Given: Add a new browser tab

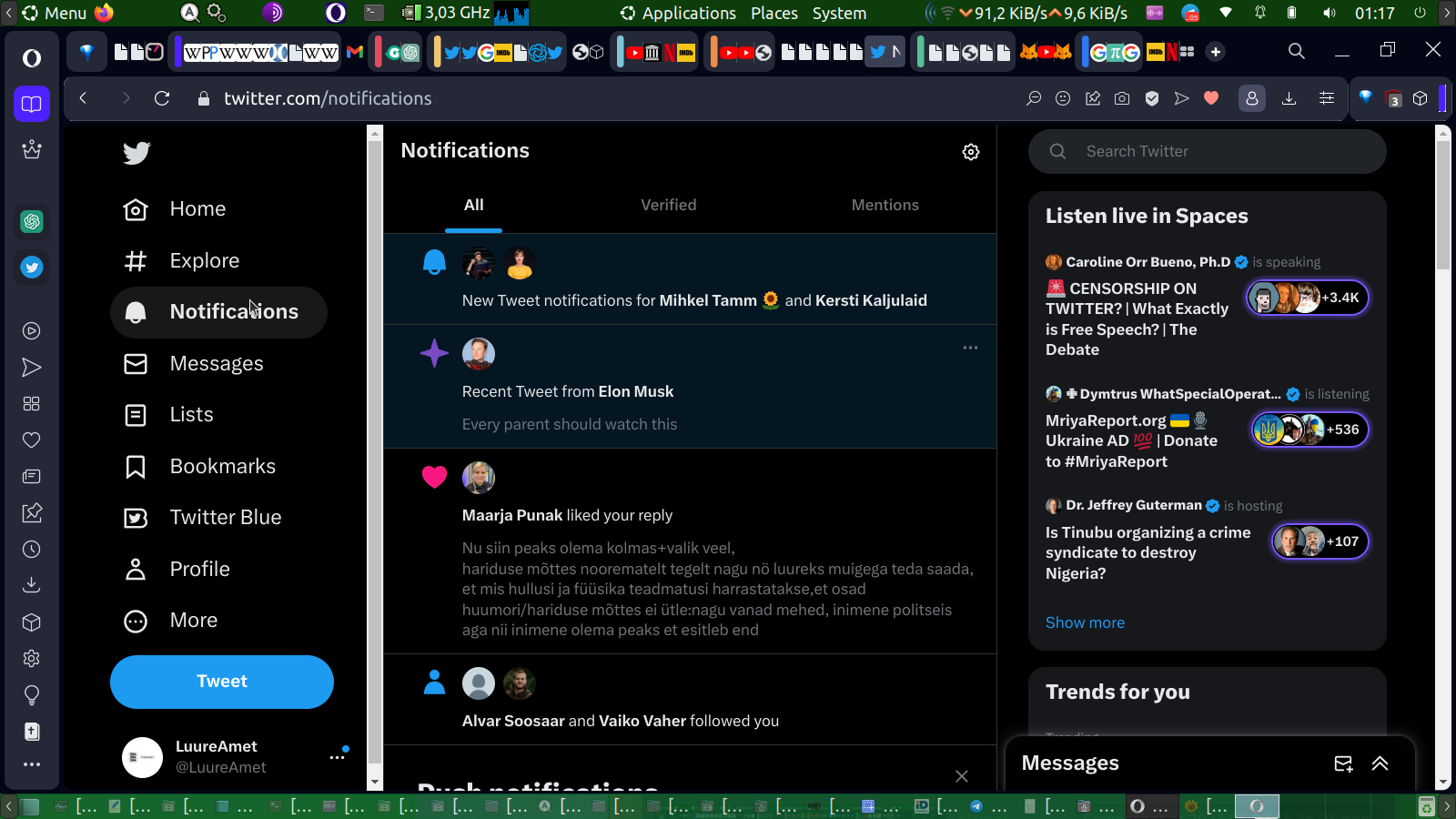Looking at the screenshot, I should coord(1216,52).
